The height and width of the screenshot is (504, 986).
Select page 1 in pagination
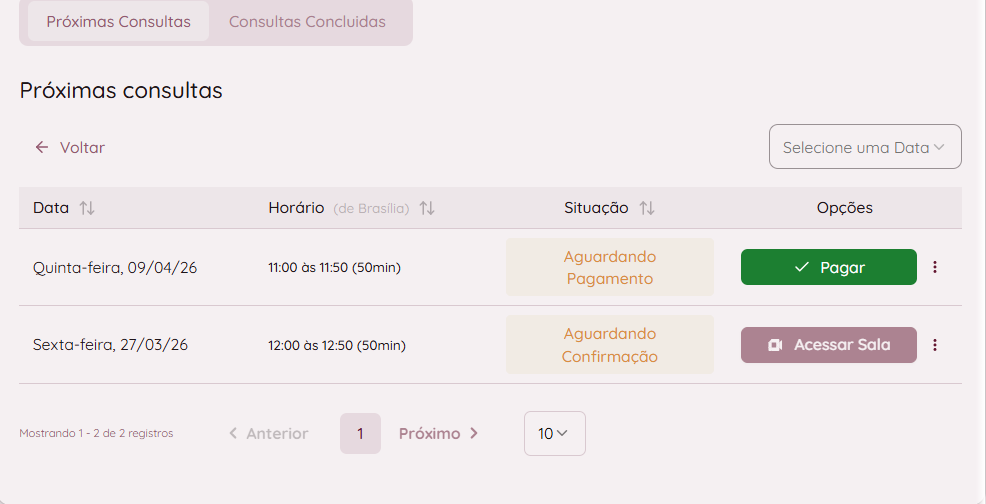360,433
